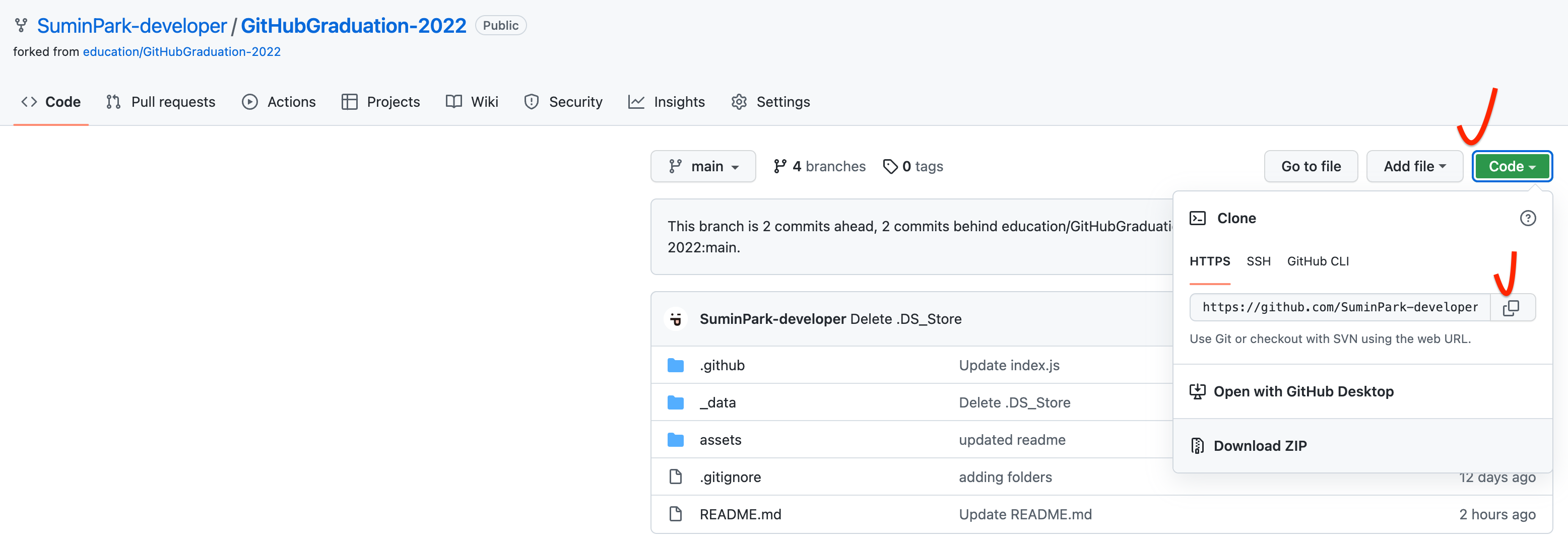Select the GitHub CLI clone tab
Viewport: 1568px width, 544px height.
pyautogui.click(x=1317, y=261)
